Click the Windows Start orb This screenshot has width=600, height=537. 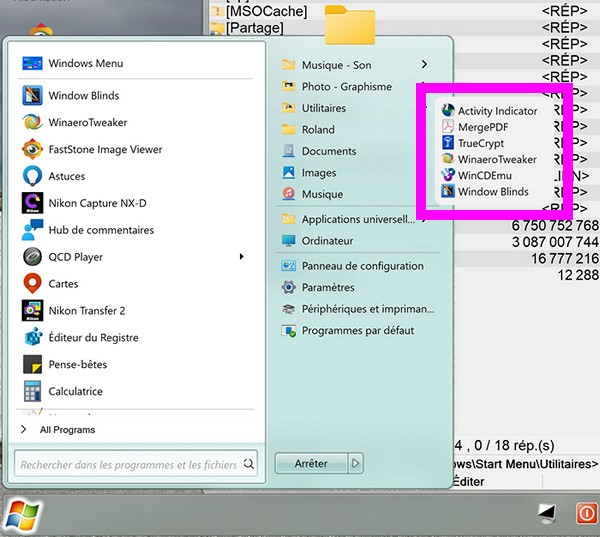pos(22,515)
